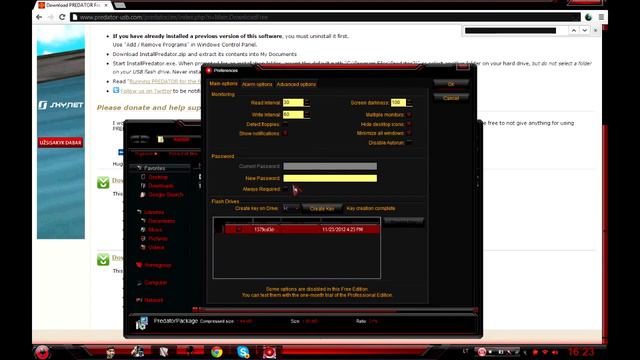
Task: Click the Music icon in Libraries
Action: [143, 230]
